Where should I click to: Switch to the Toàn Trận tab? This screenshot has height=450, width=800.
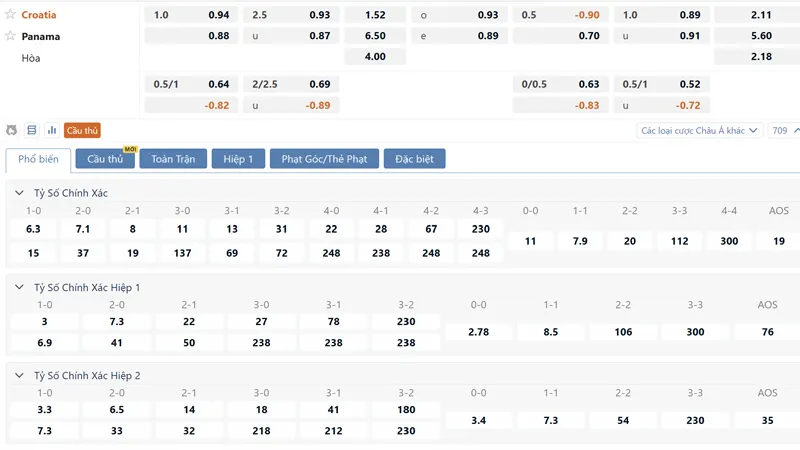click(x=173, y=159)
